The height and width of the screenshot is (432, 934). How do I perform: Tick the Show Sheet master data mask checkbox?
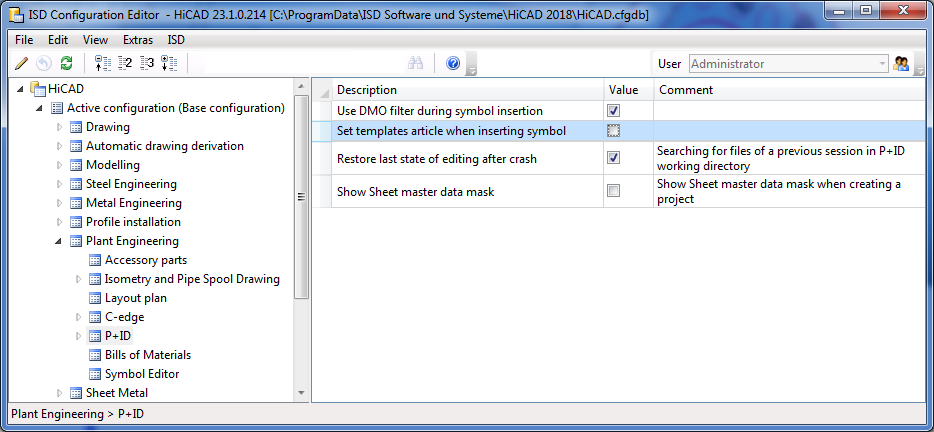[613, 191]
